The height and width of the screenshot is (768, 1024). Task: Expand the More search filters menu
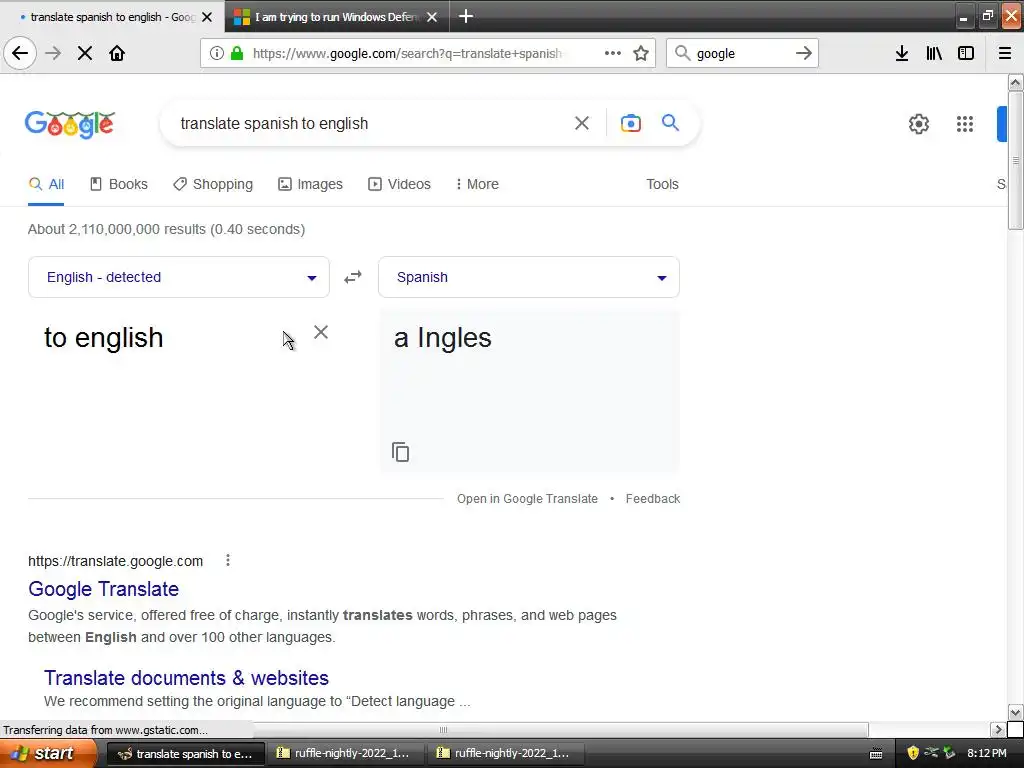point(477,184)
